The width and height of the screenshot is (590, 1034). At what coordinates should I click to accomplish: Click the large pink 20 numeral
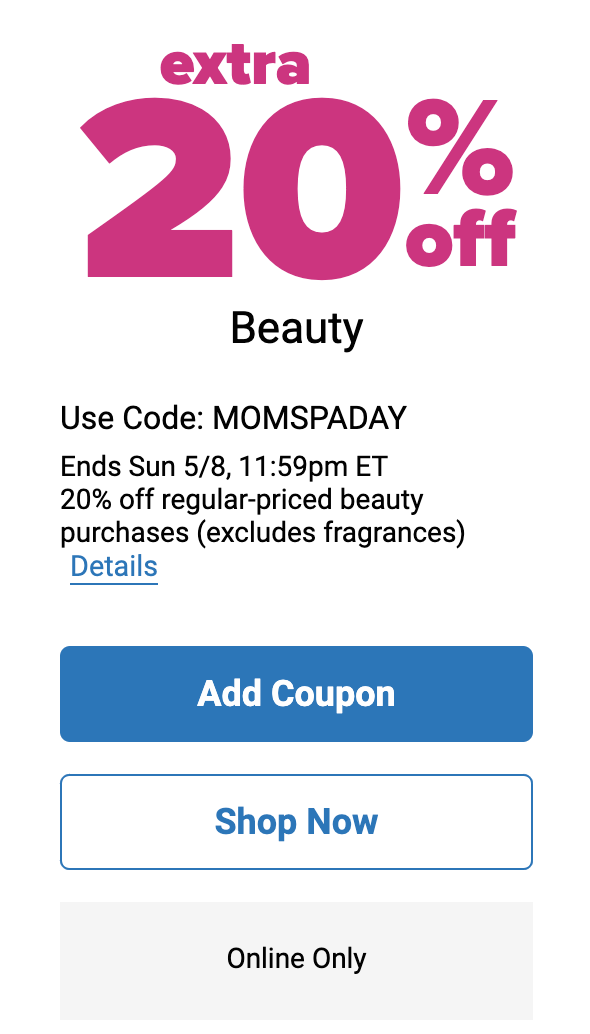(241, 188)
